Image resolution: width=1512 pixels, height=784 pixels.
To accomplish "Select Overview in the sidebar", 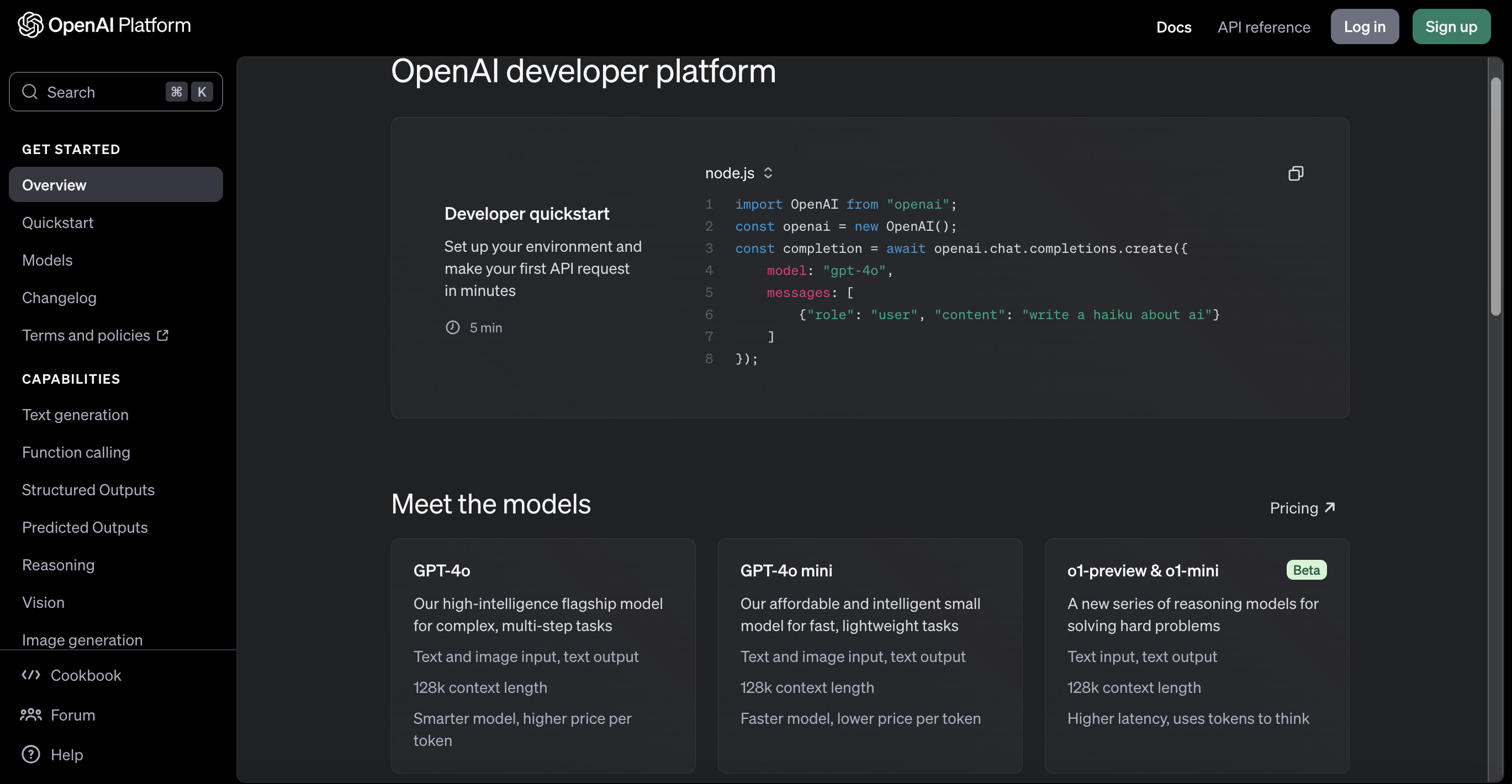I will point(115,185).
